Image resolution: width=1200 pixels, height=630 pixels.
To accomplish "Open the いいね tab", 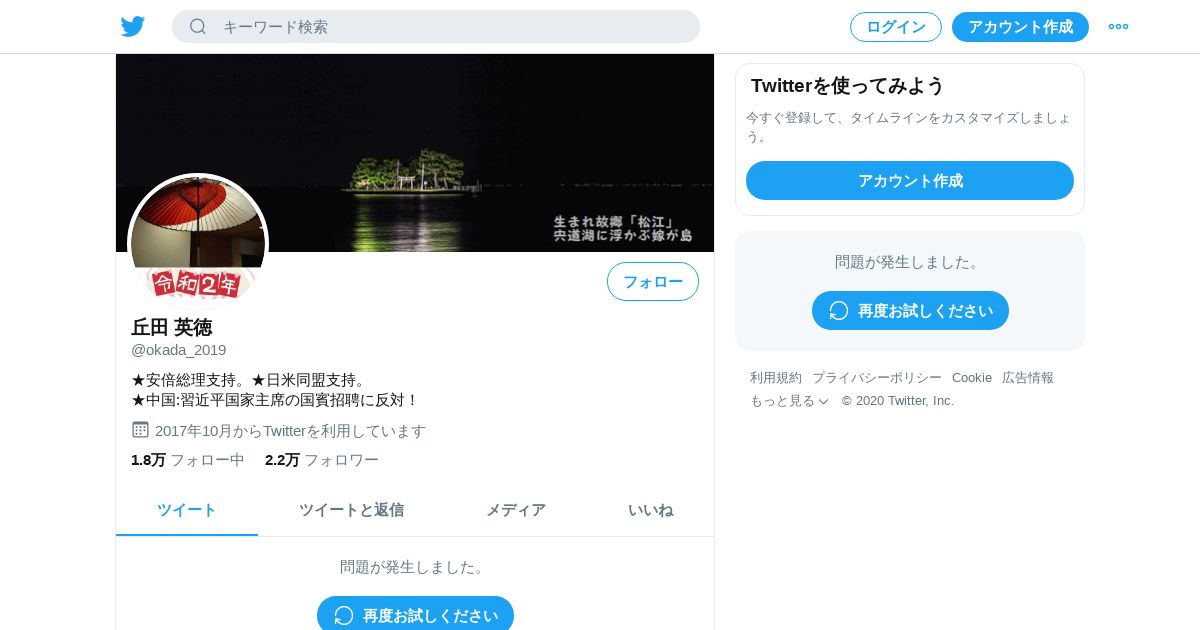I will pyautogui.click(x=651, y=510).
